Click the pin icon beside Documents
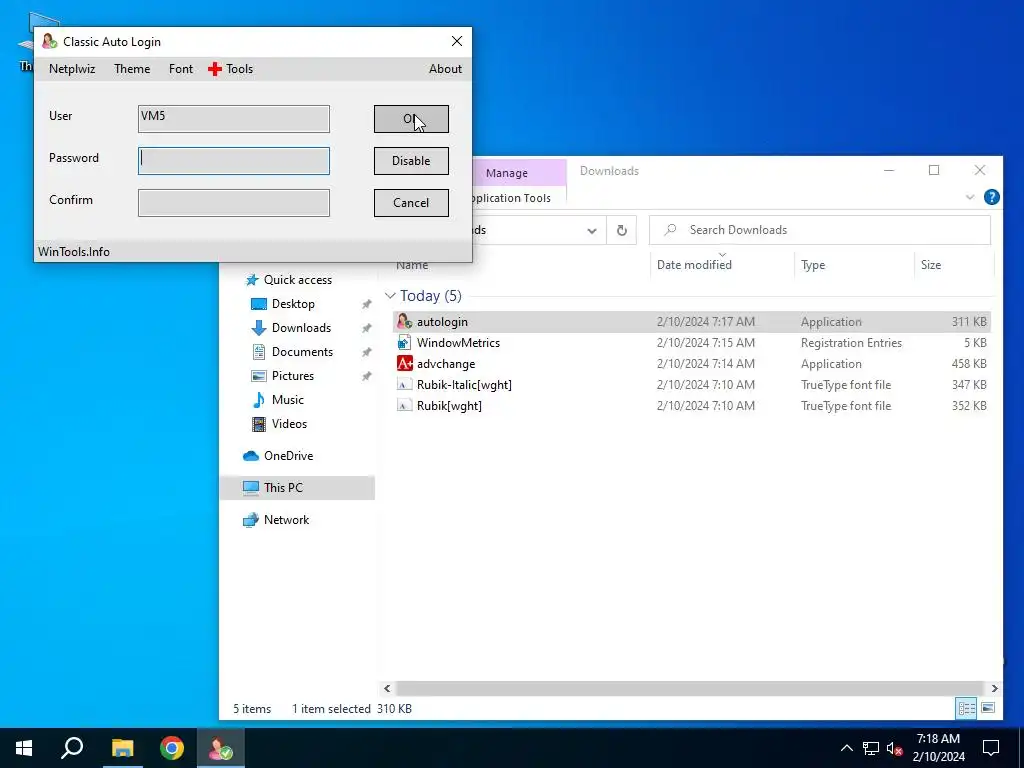Viewport: 1024px width, 768px height. [x=367, y=352]
